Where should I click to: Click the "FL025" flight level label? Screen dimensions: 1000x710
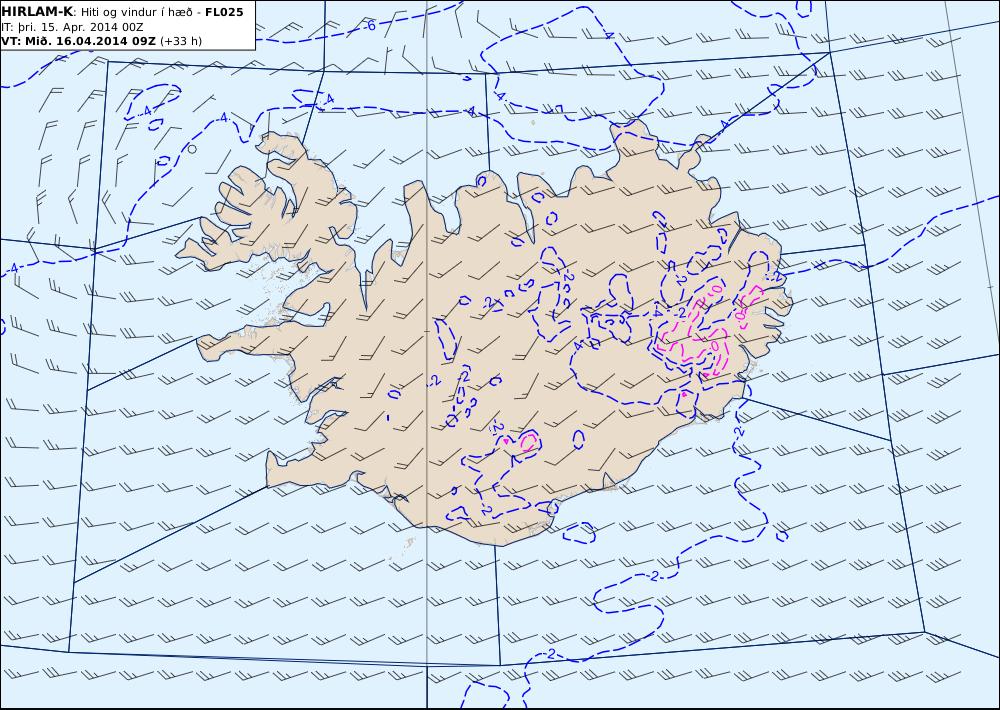(x=224, y=12)
